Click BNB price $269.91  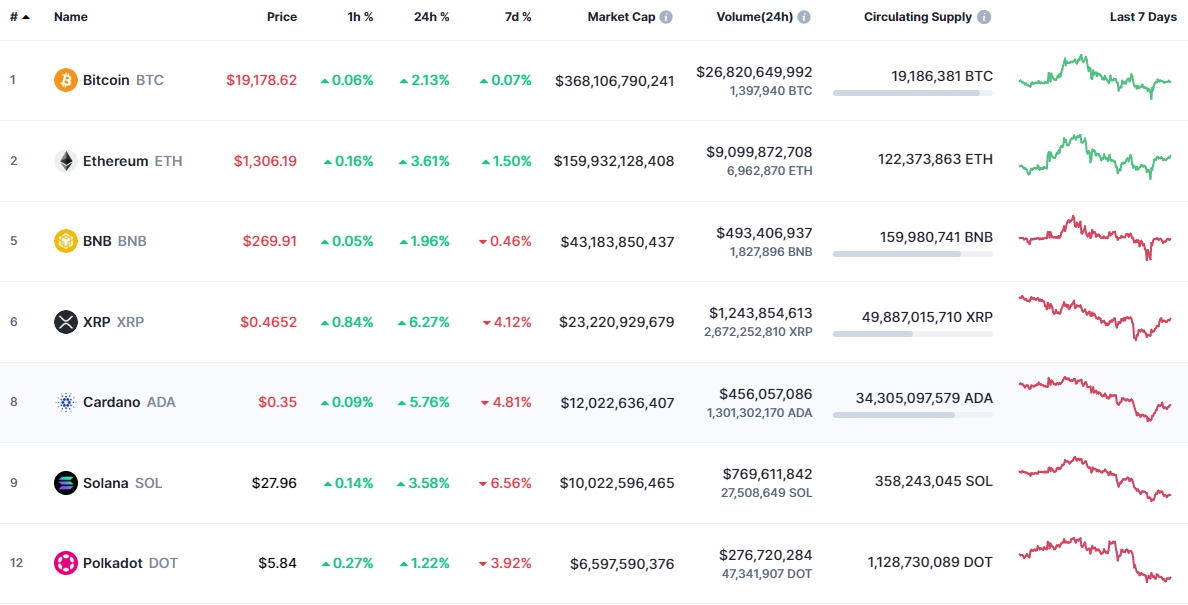pyautogui.click(x=270, y=241)
